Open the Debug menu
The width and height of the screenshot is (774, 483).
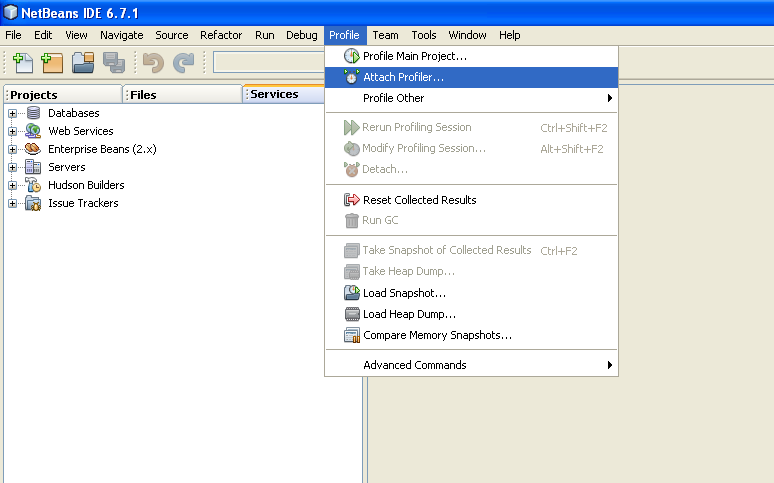tap(302, 35)
